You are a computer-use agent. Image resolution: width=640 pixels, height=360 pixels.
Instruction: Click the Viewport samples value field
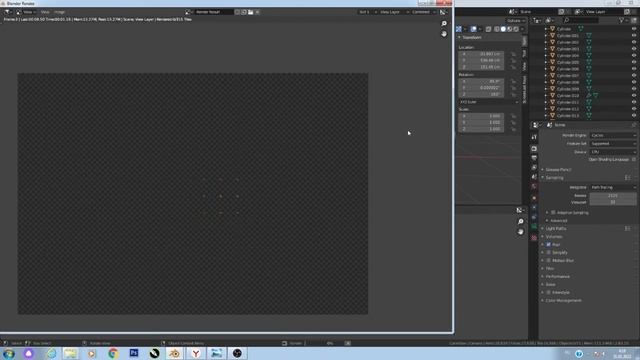[x=613, y=202]
